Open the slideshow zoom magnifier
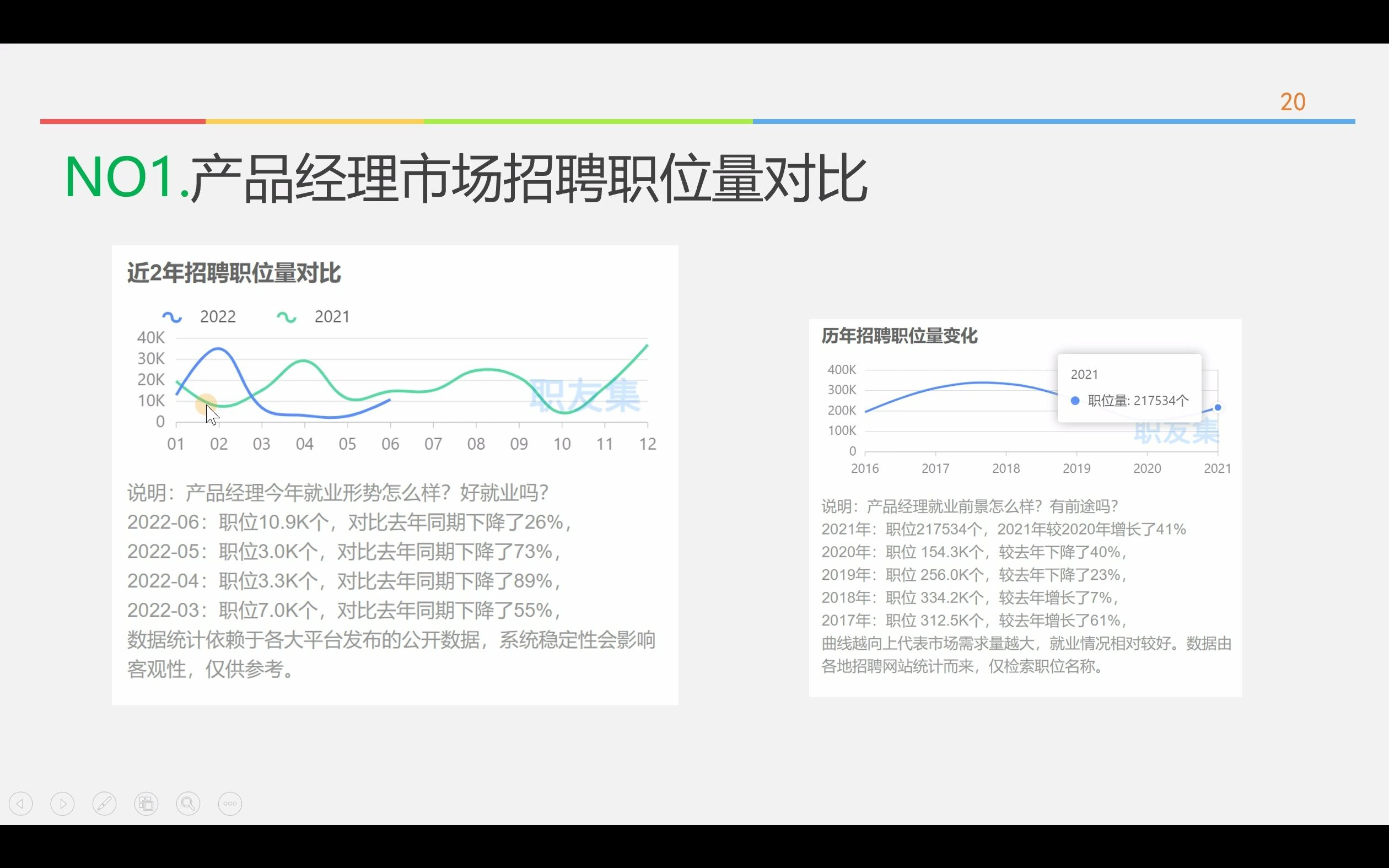This screenshot has width=1389, height=868. [x=189, y=803]
